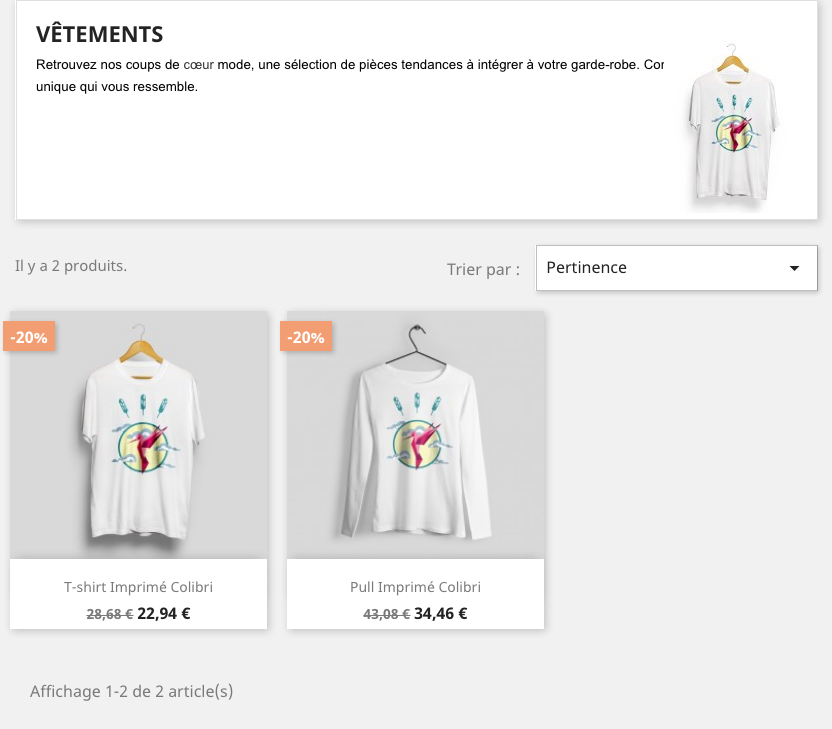The image size is (832, 729).
Task: Click the crossed-out price 43,08 €
Action: click(x=386, y=614)
